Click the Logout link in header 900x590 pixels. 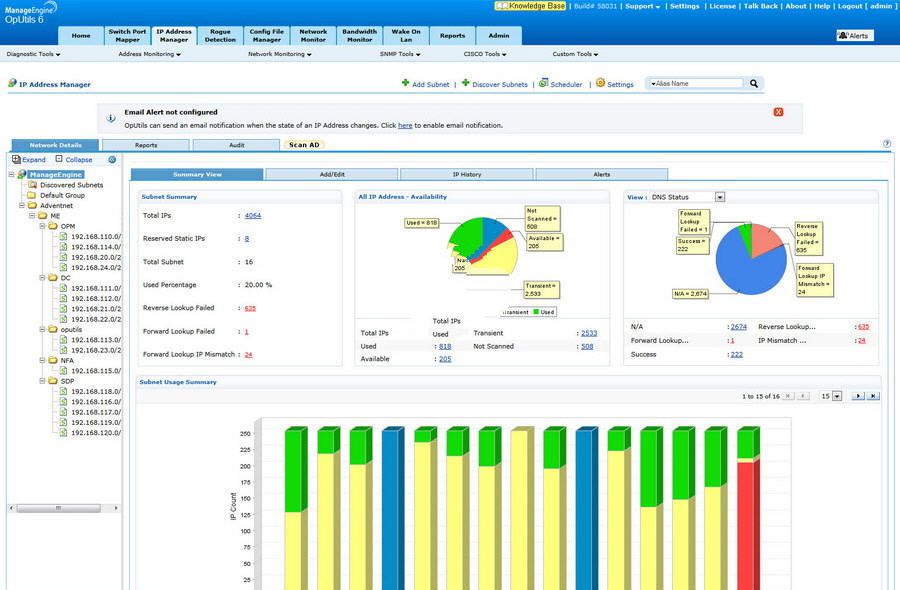(849, 6)
